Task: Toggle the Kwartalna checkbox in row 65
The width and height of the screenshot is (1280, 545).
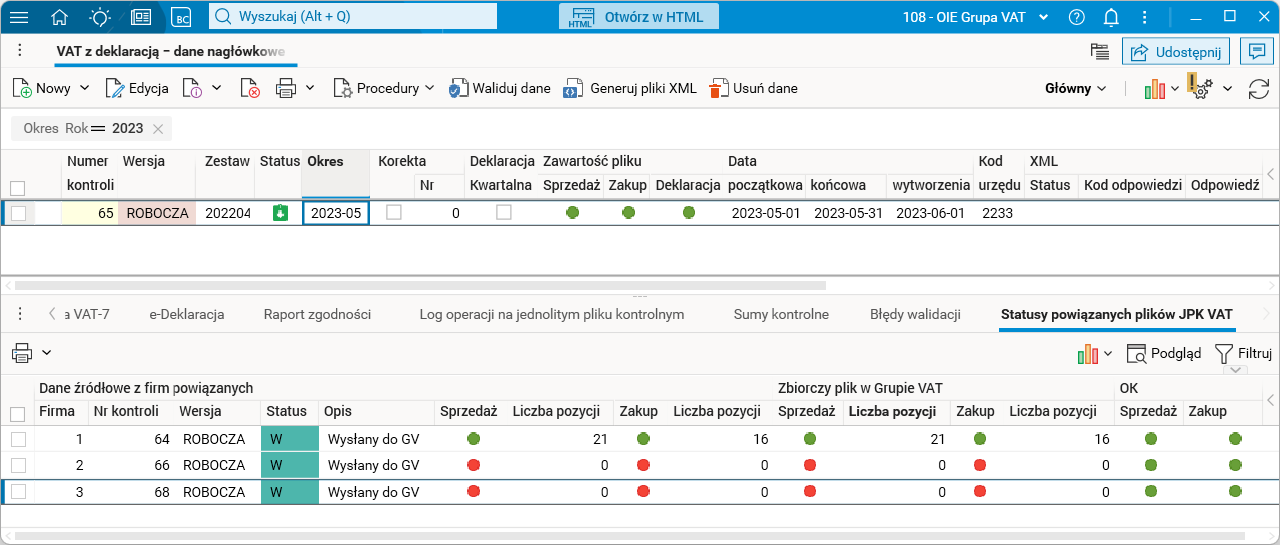Action: click(x=504, y=212)
